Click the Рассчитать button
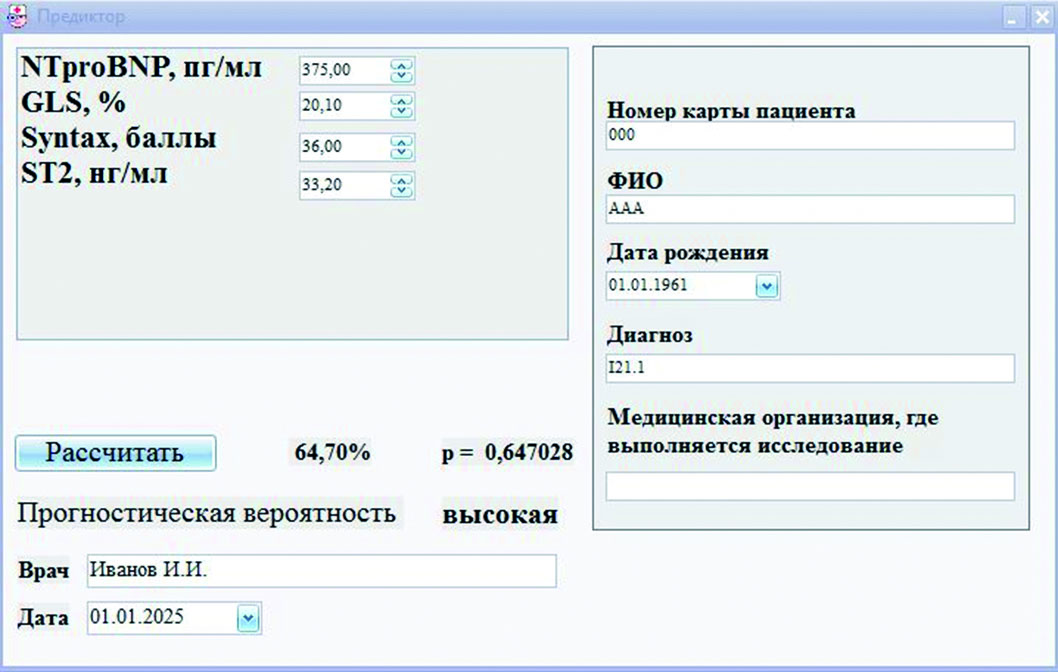The image size is (1058, 672). click(x=115, y=453)
